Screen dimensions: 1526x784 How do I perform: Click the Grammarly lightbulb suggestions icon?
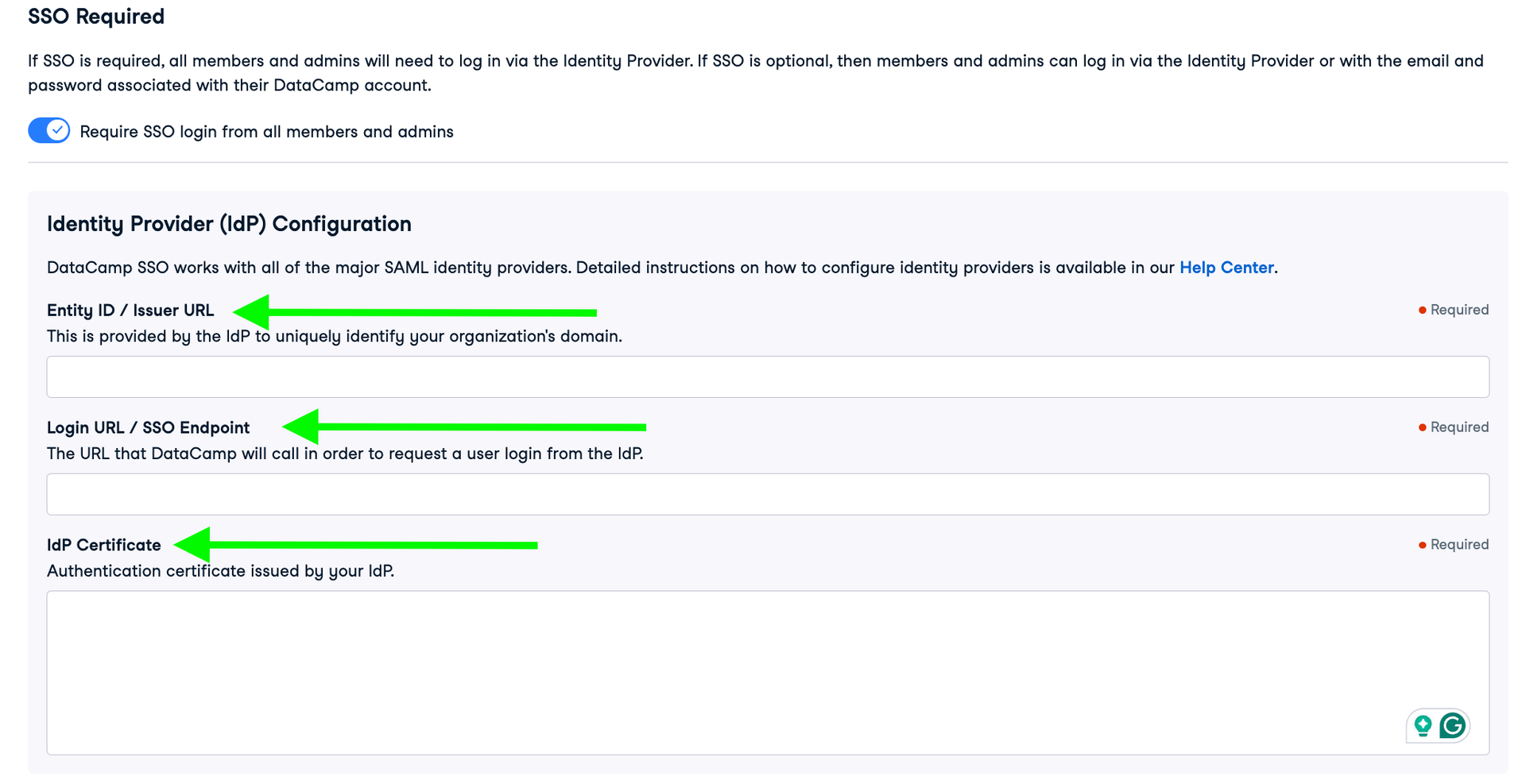[x=1423, y=725]
